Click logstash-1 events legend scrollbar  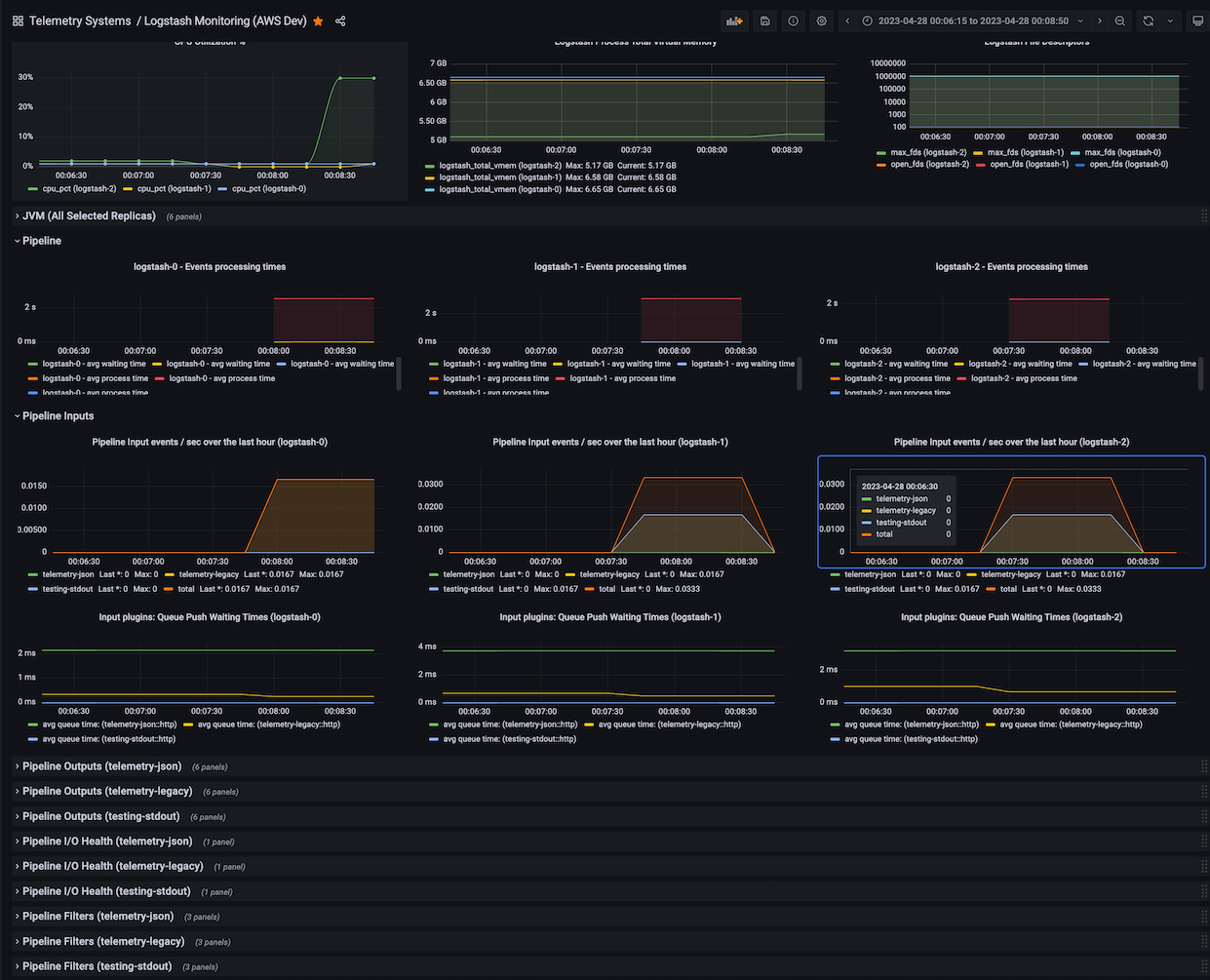coord(800,374)
